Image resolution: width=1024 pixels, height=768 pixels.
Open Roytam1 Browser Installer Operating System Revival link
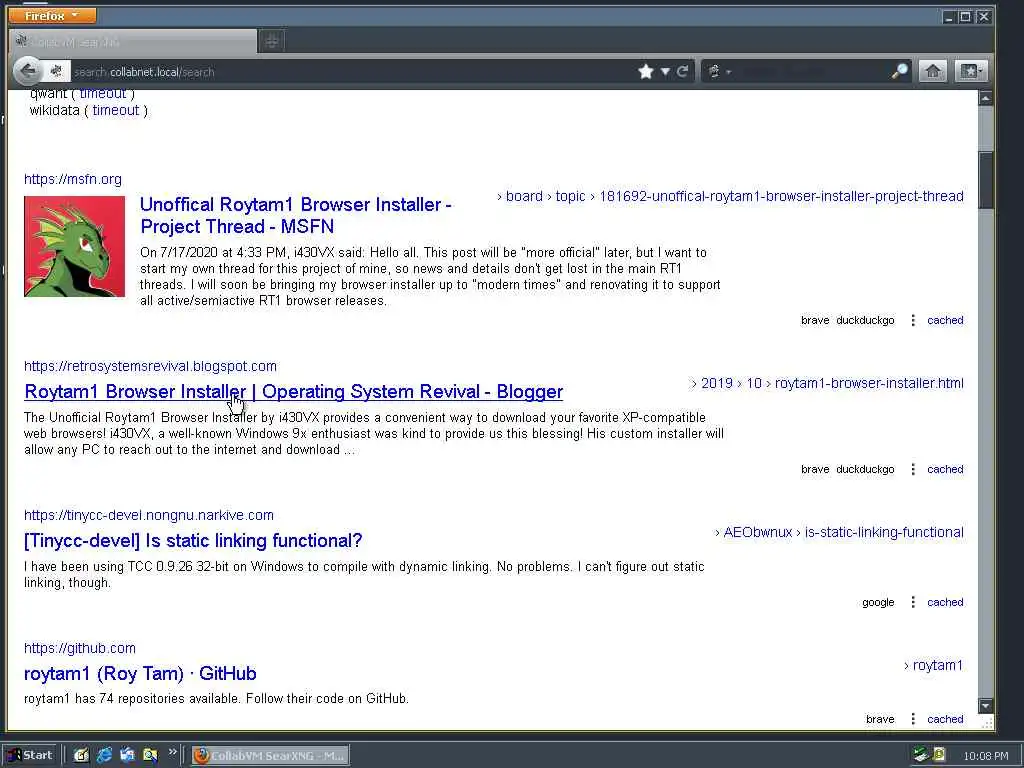tap(293, 392)
